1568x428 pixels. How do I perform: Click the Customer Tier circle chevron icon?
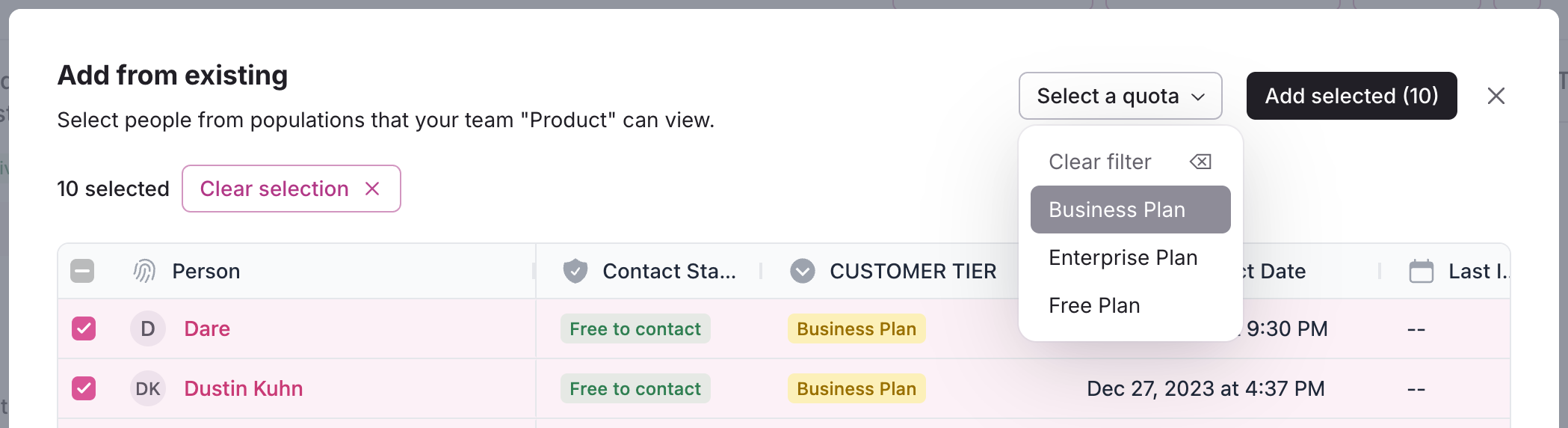pyautogui.click(x=803, y=271)
